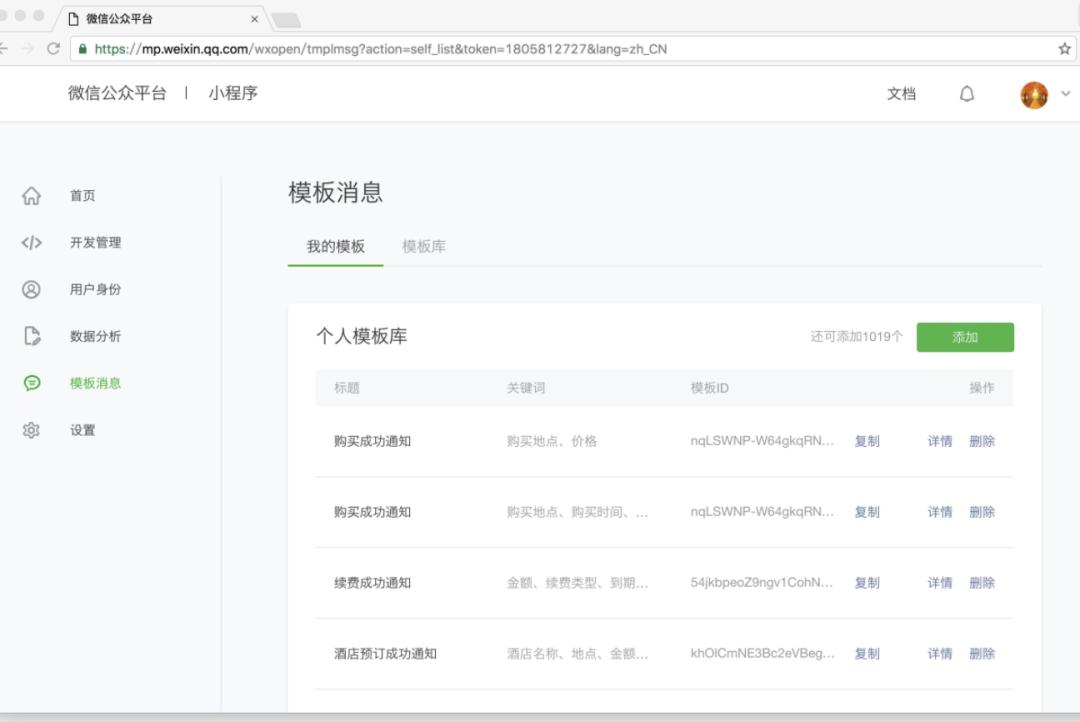Close the 微信公众平台 browser tab
1080x722 pixels.
(254, 19)
